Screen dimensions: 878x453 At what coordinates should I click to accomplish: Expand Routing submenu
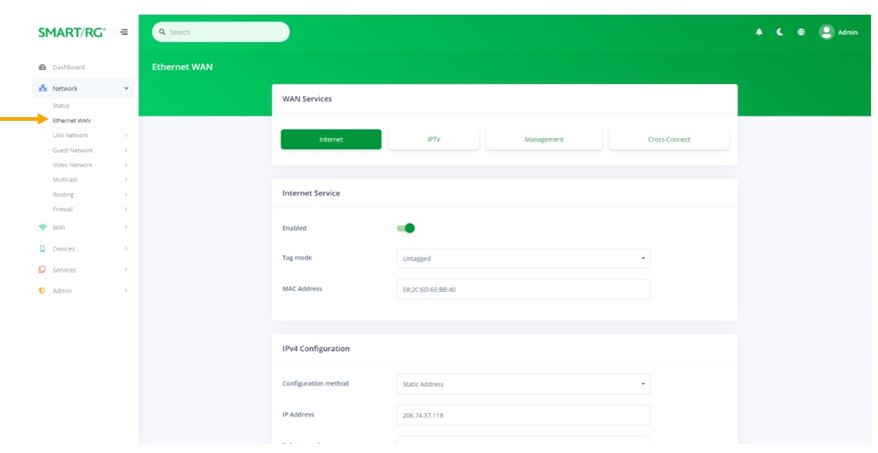pyautogui.click(x=126, y=194)
